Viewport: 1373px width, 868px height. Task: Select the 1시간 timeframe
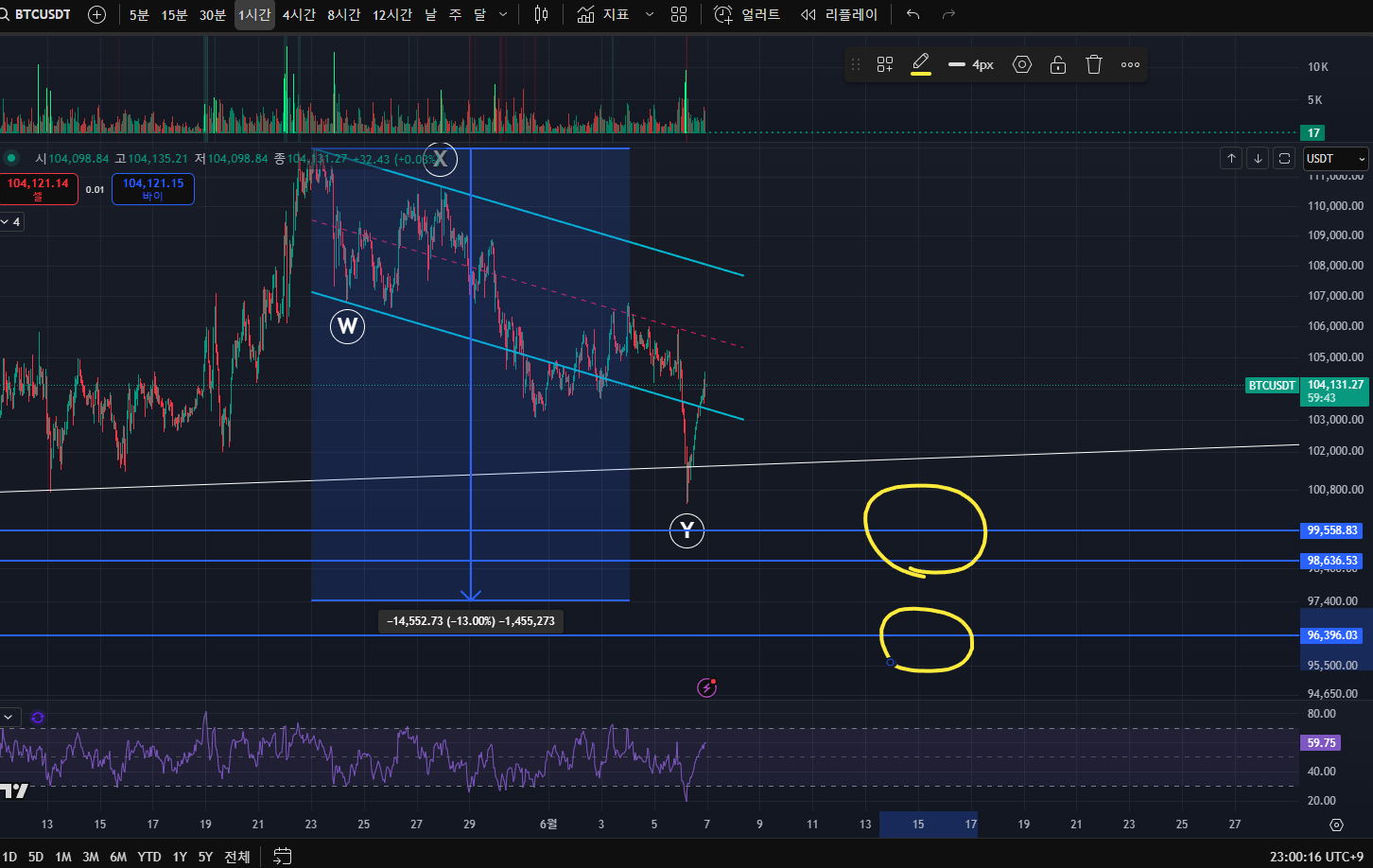[254, 14]
